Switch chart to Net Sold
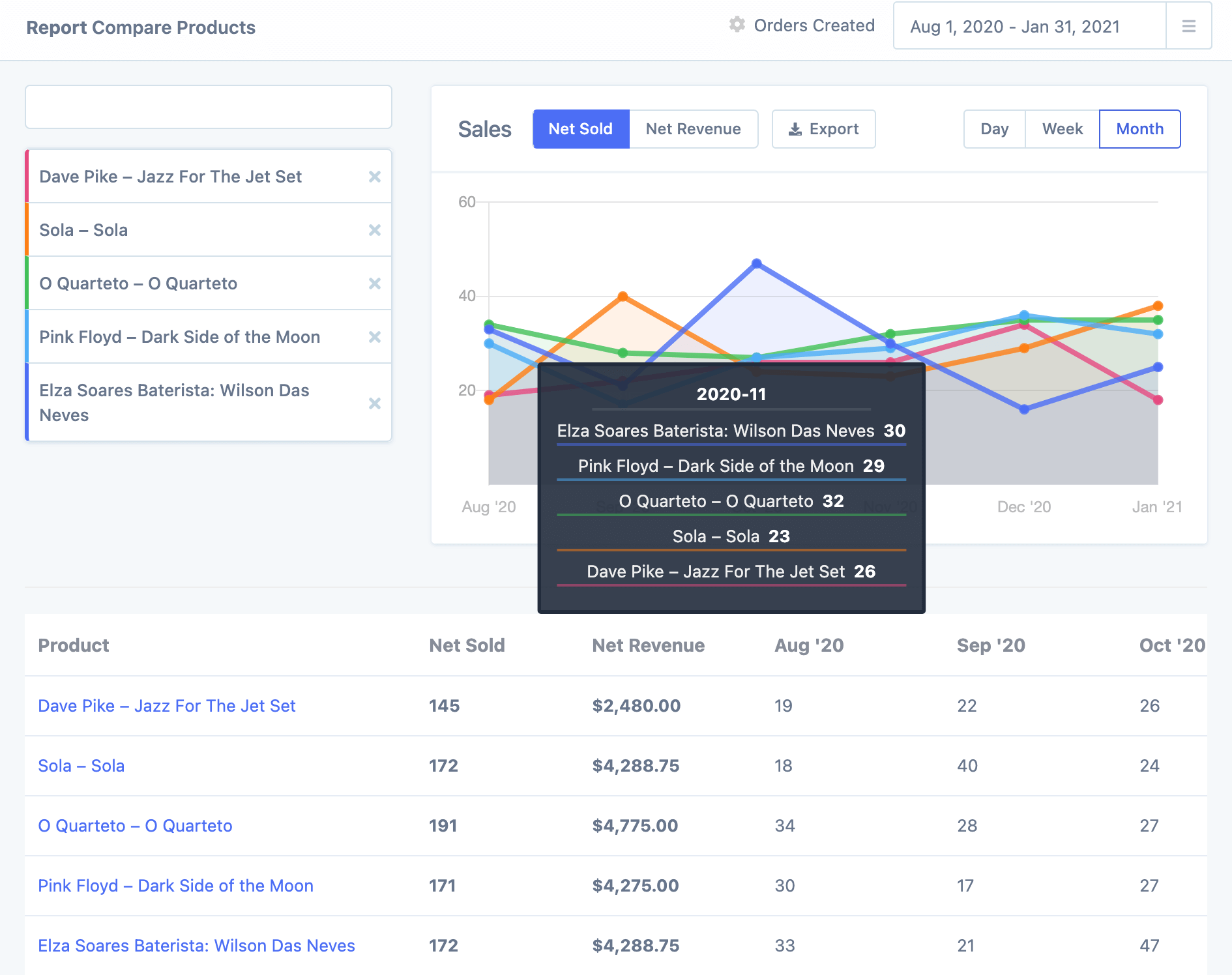Screen dimensions: 1232x975 pos(580,129)
